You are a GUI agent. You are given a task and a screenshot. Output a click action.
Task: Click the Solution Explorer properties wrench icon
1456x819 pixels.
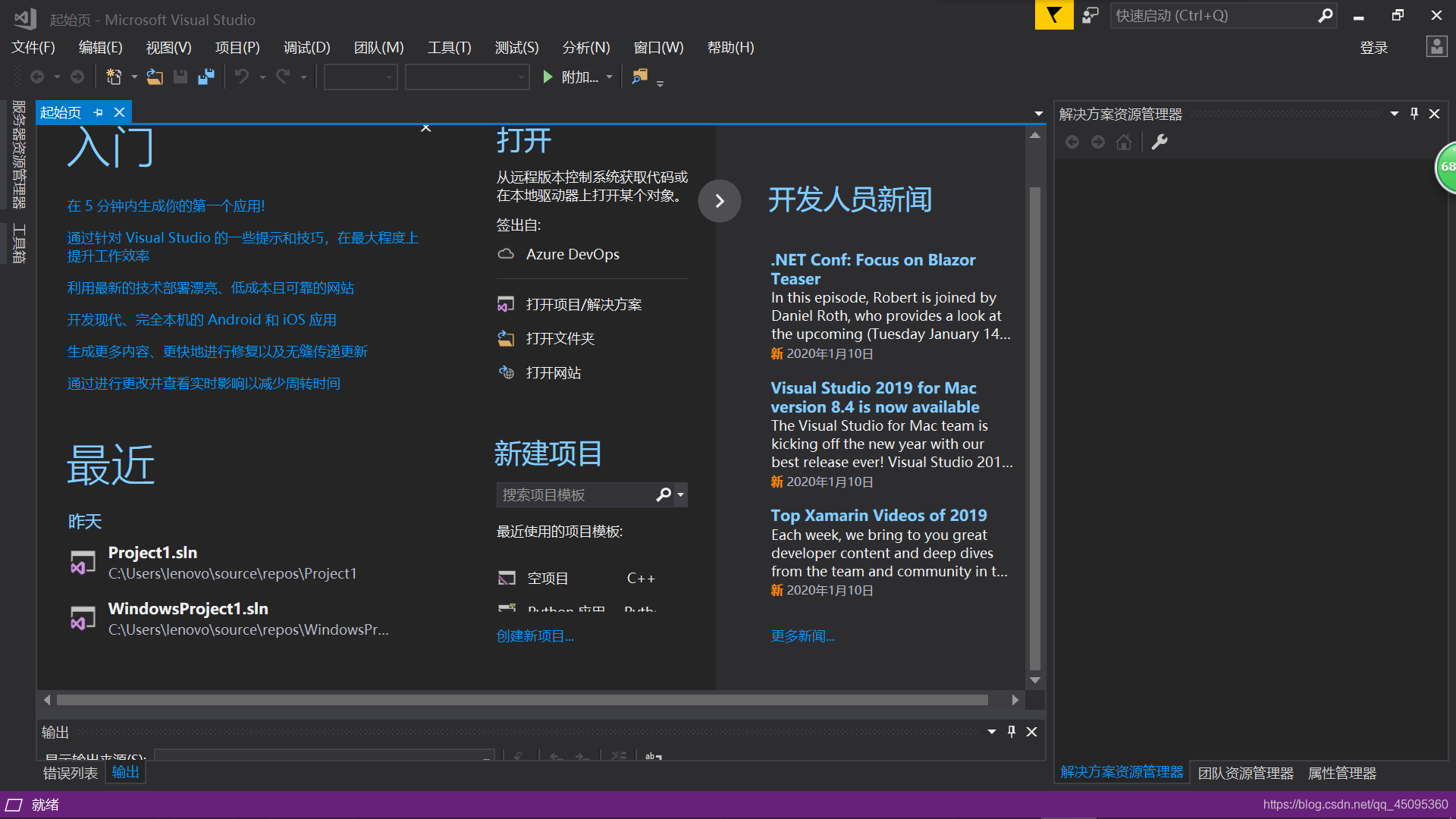click(x=1159, y=142)
